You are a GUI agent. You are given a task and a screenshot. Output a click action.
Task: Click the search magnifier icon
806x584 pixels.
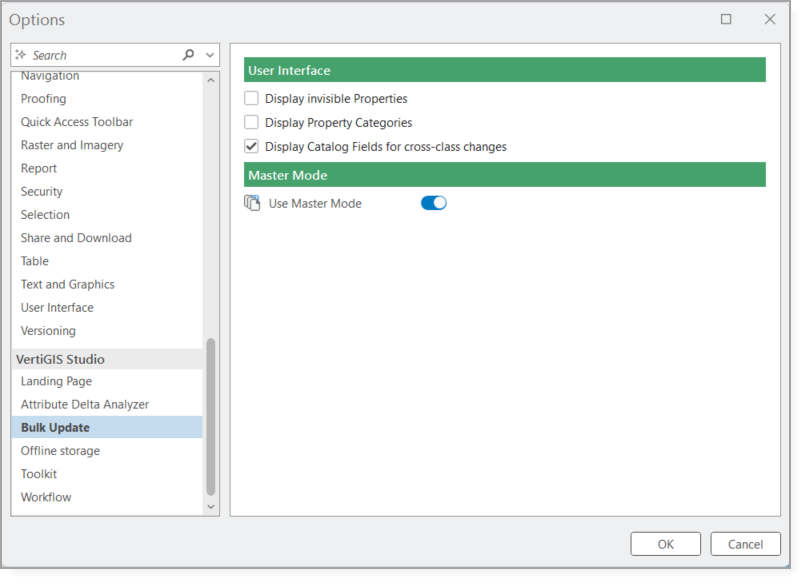[188, 55]
